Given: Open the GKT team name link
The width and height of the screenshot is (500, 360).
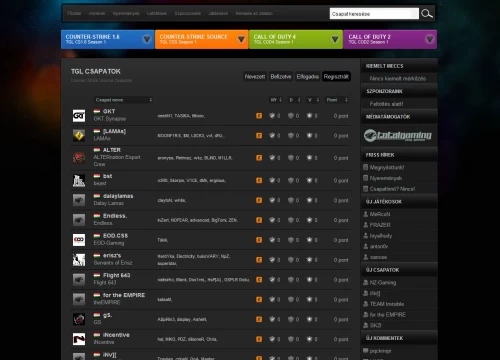Looking at the screenshot, I should [x=109, y=111].
